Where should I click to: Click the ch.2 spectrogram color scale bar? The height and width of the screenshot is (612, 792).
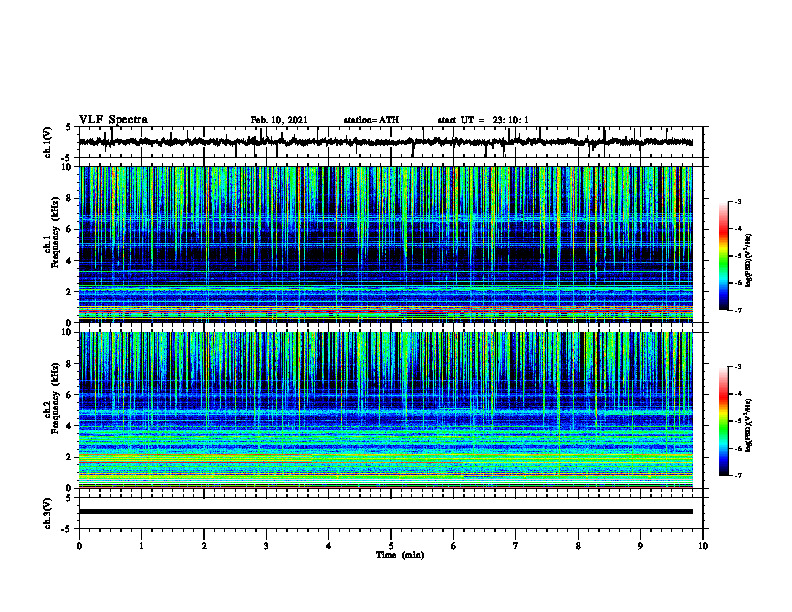pyautogui.click(x=724, y=421)
